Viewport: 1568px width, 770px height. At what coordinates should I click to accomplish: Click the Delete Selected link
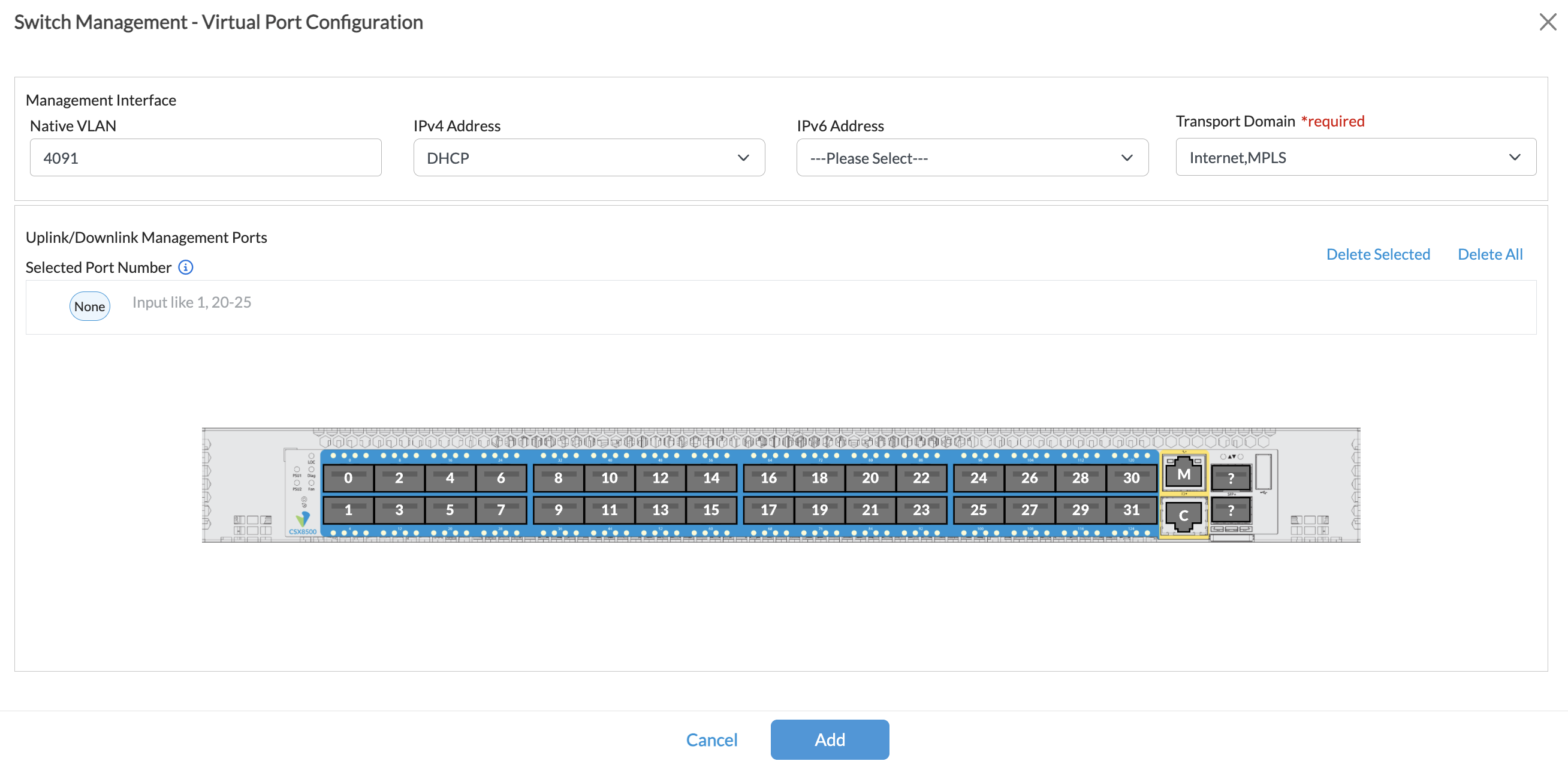pyautogui.click(x=1377, y=254)
